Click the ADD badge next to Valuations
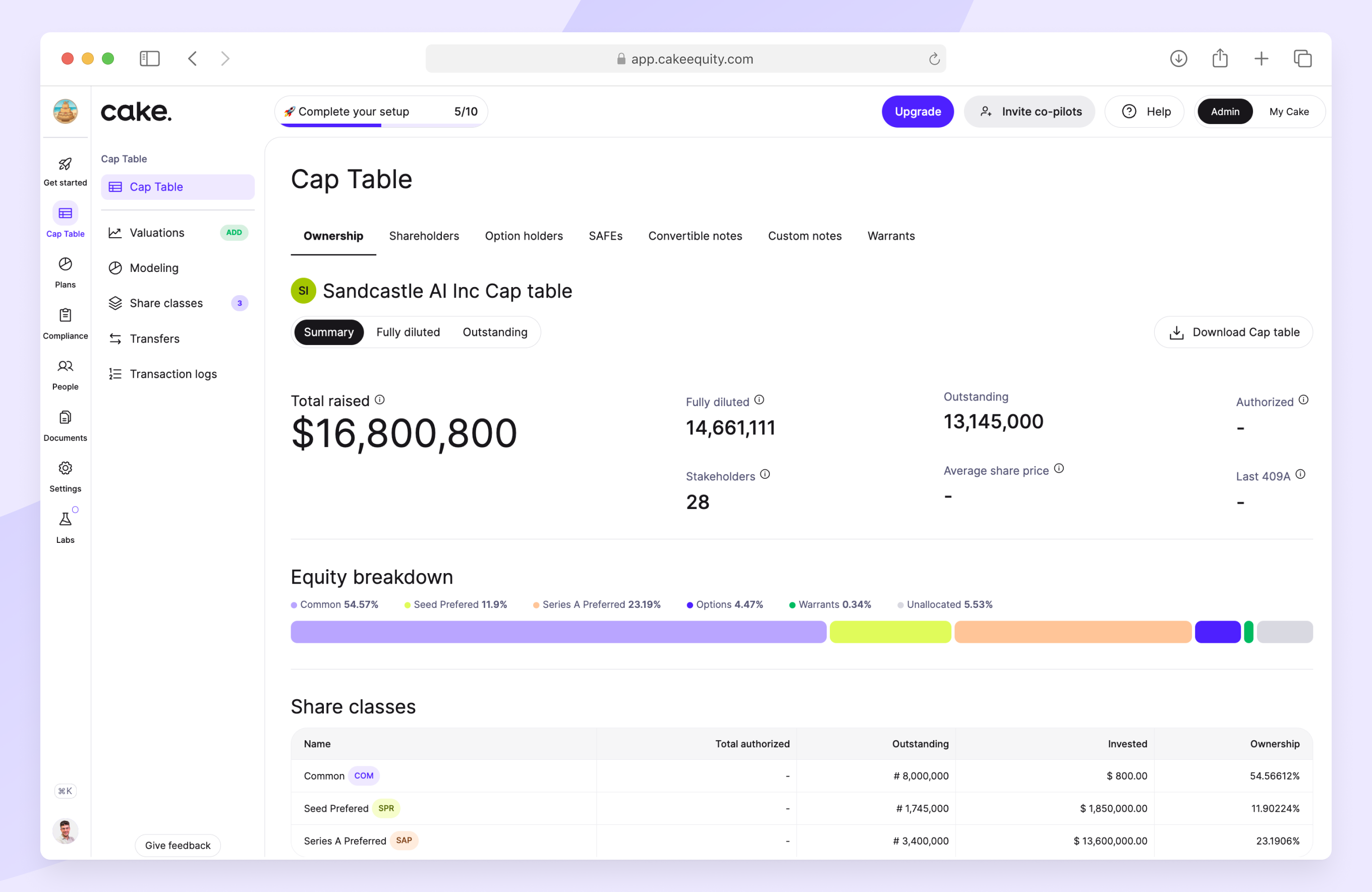Viewport: 1372px width, 892px height. (234, 233)
